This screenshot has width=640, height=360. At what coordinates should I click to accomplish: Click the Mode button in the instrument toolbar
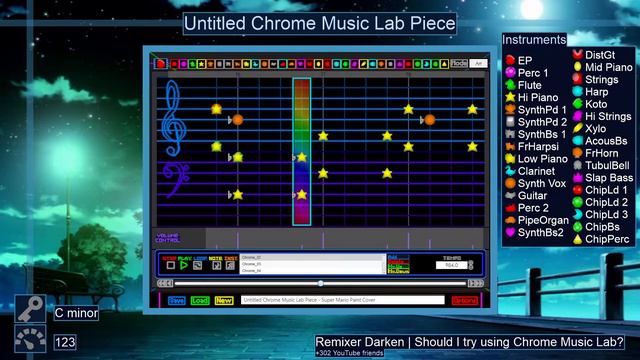coord(459,64)
